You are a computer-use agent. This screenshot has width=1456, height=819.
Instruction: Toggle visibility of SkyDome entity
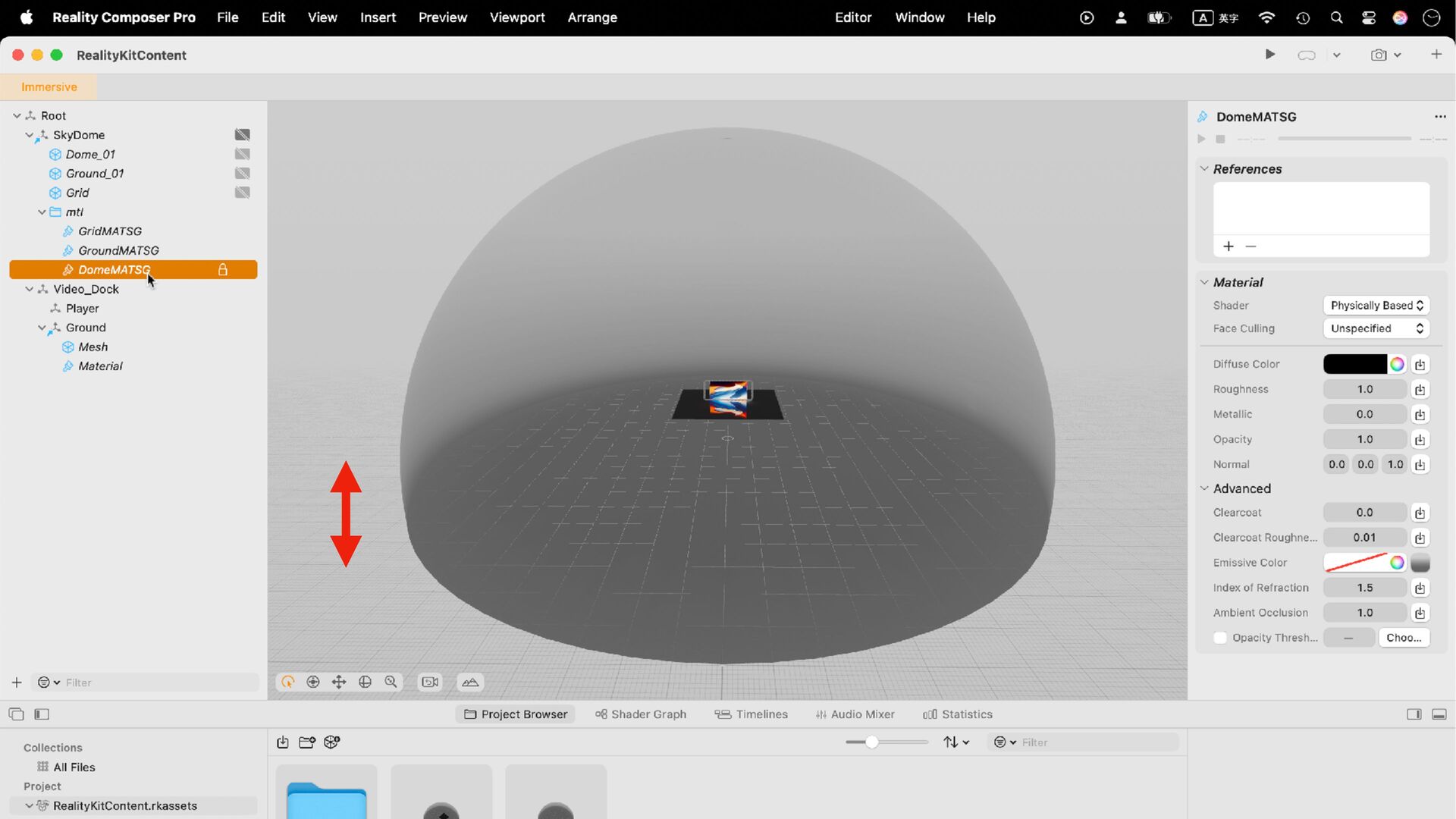tap(242, 135)
